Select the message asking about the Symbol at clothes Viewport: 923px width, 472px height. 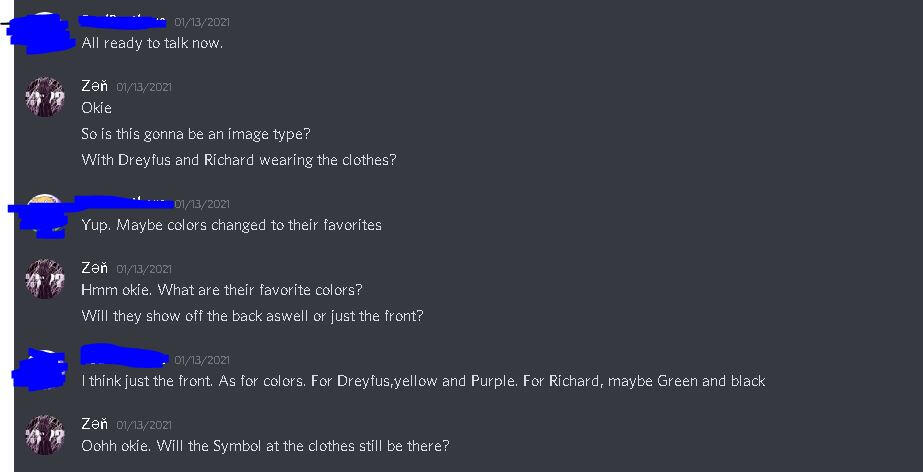[265, 446]
